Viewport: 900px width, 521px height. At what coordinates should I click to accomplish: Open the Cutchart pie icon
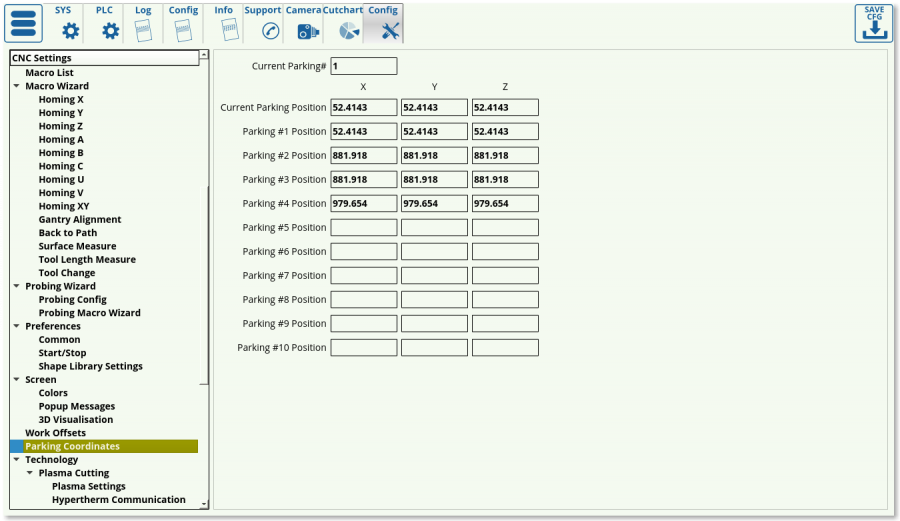[x=348, y=31]
